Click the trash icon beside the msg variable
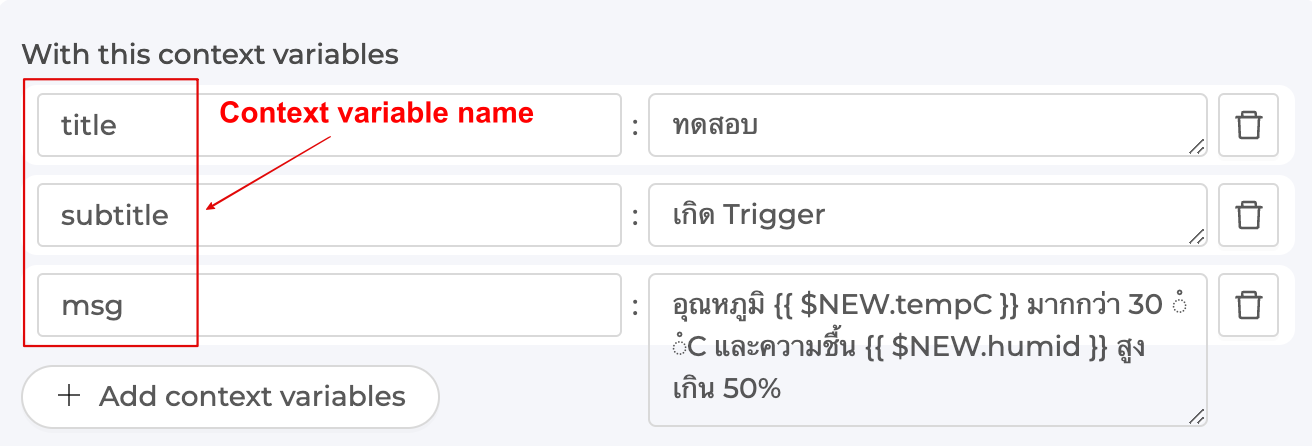Viewport: 1312px width, 446px height. [x=1248, y=305]
